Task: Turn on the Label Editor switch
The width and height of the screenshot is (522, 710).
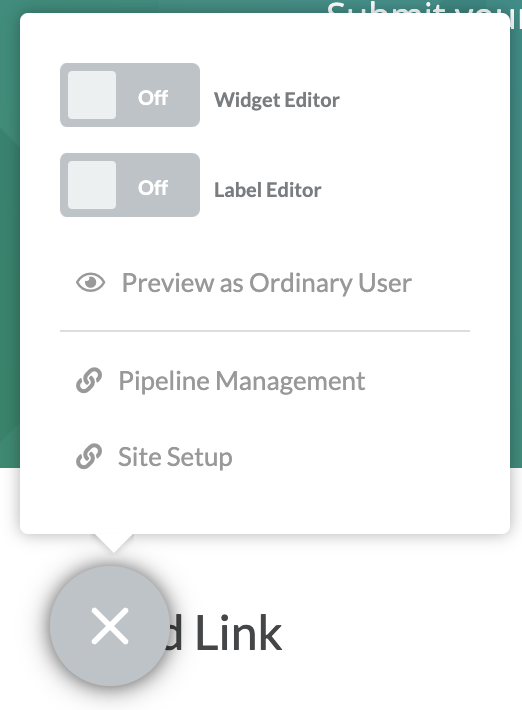Action: (x=130, y=185)
